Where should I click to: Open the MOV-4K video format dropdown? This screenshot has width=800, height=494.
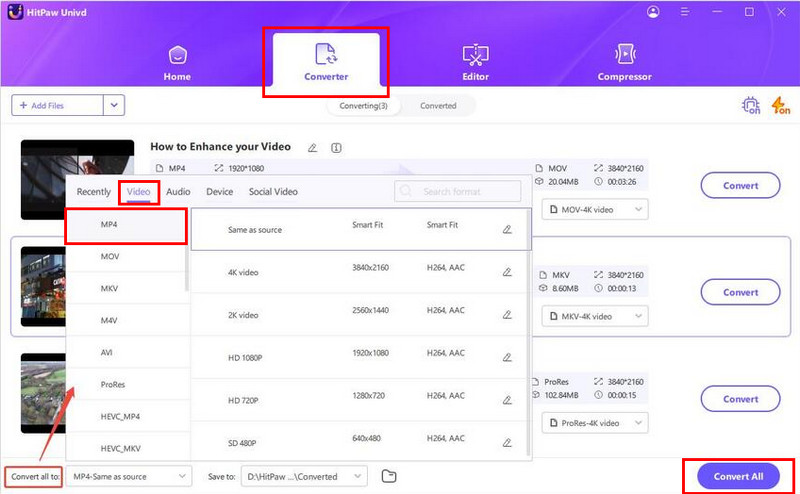point(595,209)
